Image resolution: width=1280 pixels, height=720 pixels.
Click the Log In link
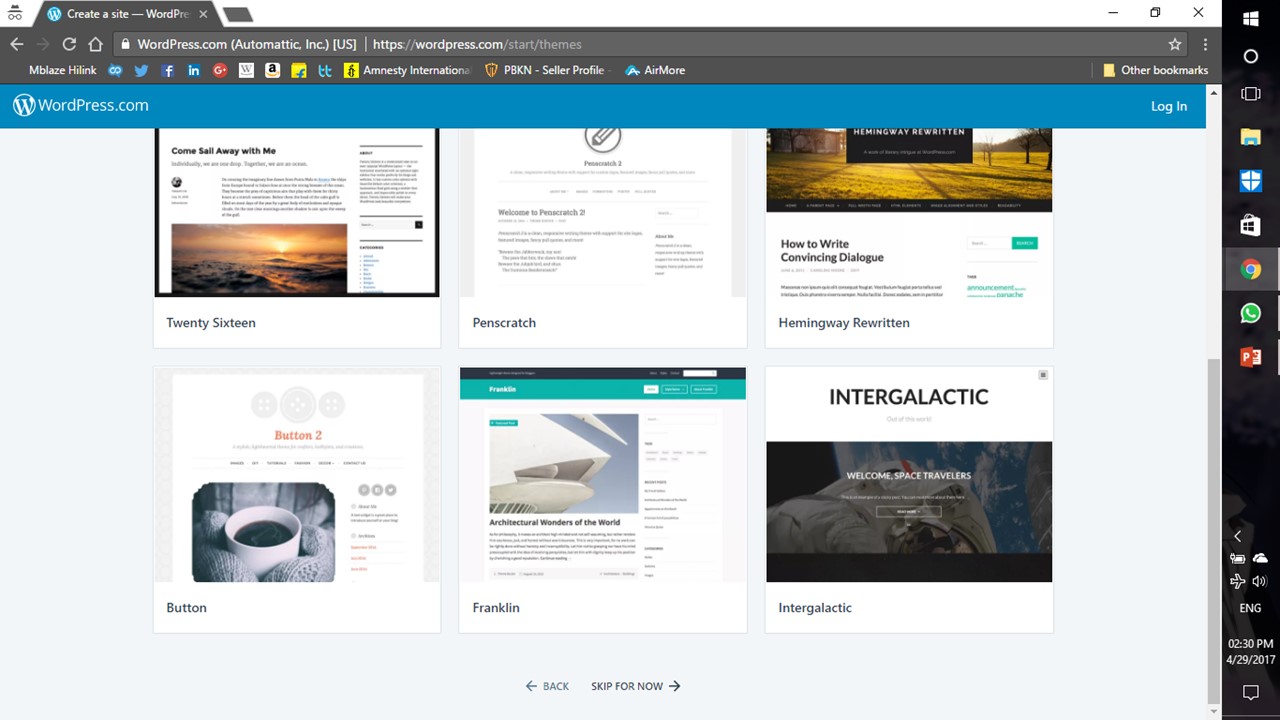1168,106
